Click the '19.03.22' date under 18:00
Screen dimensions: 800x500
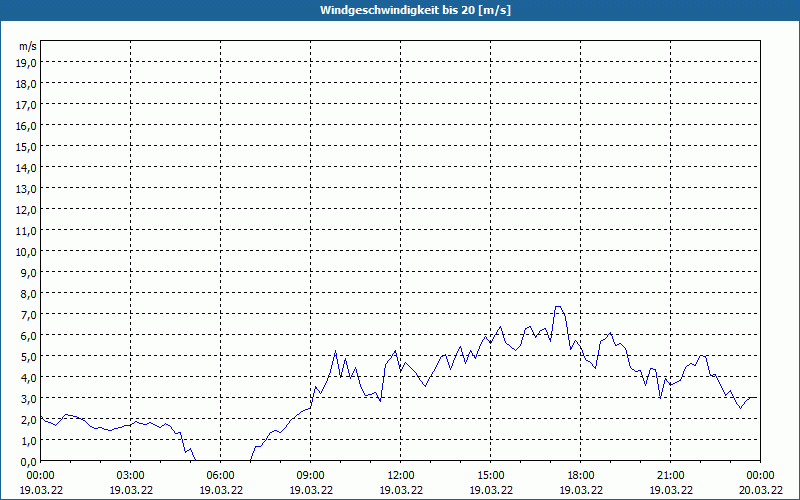pos(581,490)
